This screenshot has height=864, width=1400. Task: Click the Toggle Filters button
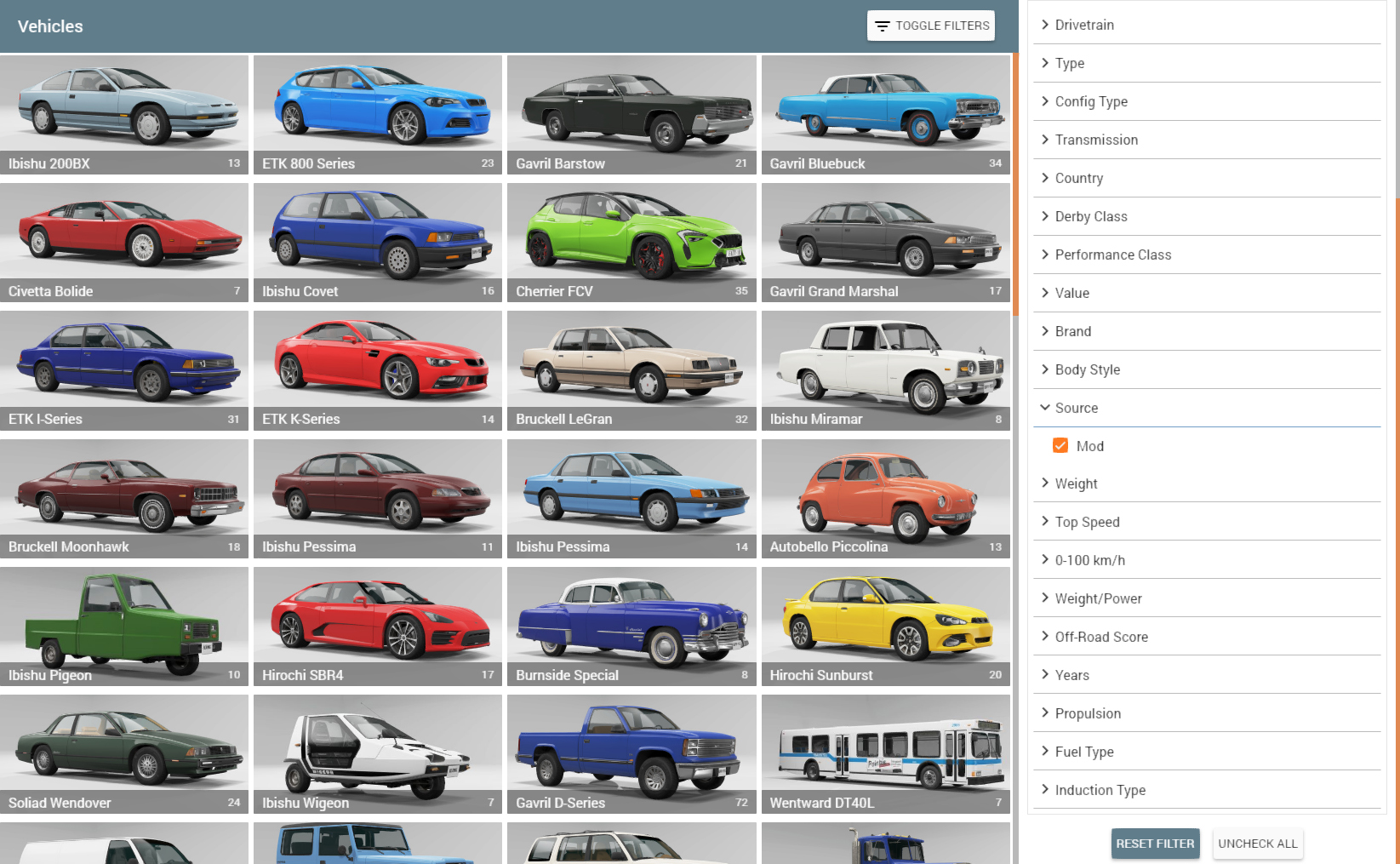tap(931, 26)
